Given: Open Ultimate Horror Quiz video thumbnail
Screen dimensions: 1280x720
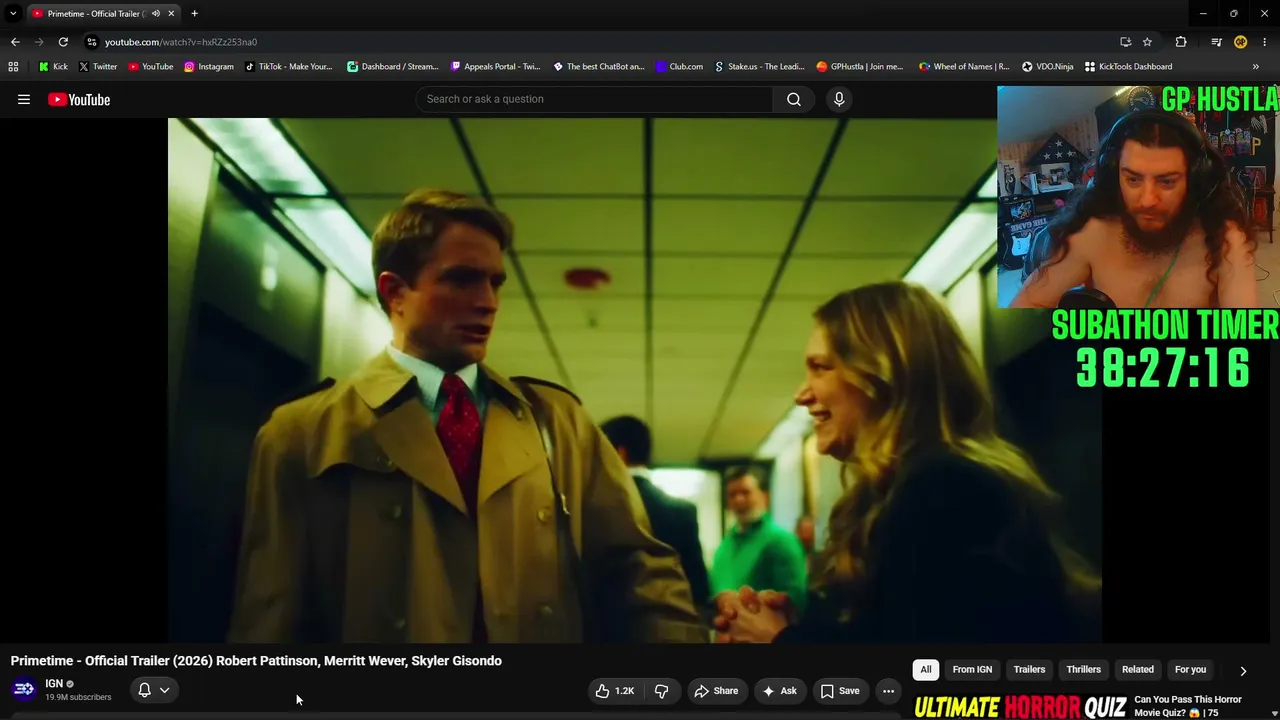Looking at the screenshot, I should tap(1021, 706).
